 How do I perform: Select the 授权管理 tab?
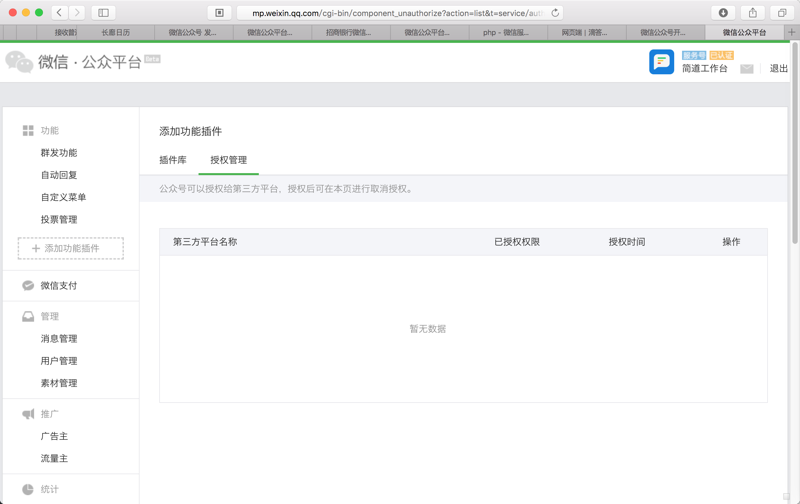coord(229,160)
